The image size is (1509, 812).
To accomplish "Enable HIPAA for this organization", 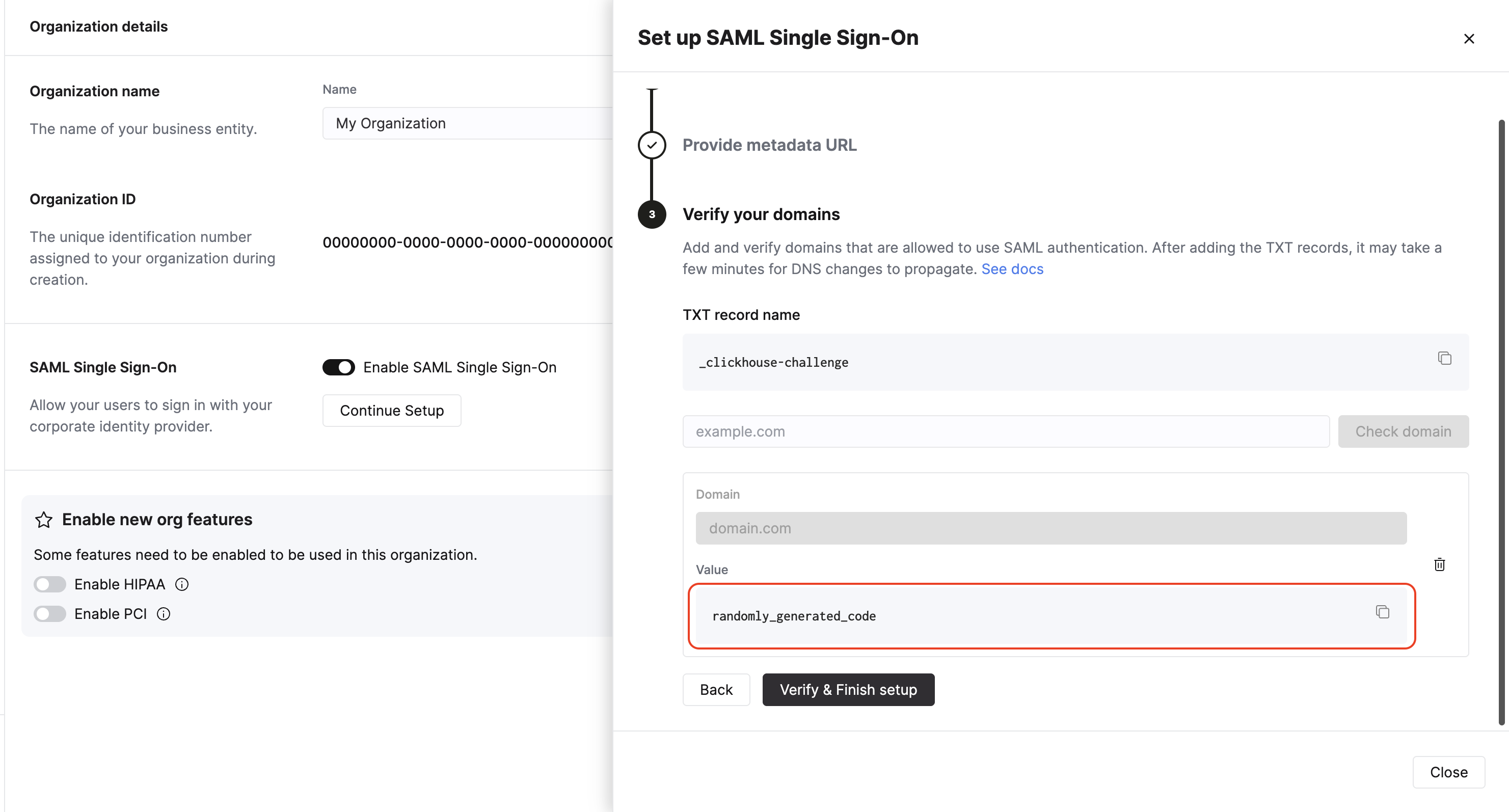I will (x=49, y=583).
